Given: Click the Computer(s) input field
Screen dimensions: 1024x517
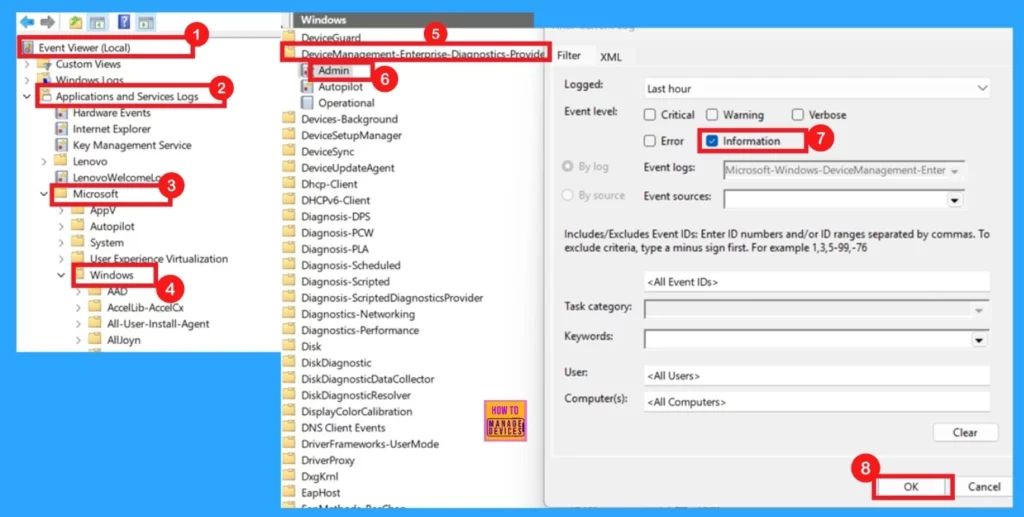Looking at the screenshot, I should [x=816, y=402].
